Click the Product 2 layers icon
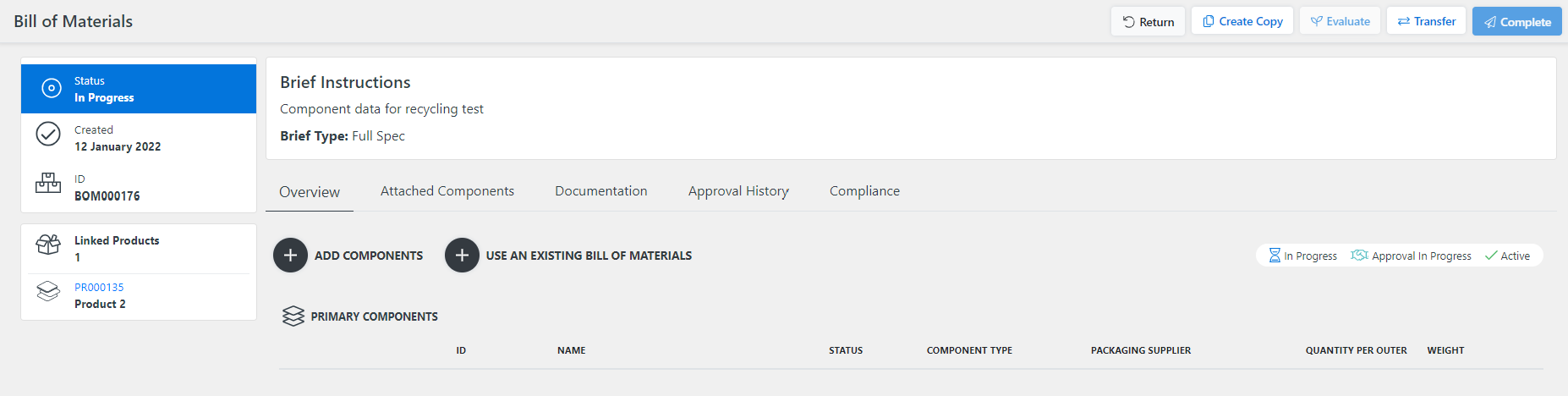 click(x=48, y=291)
